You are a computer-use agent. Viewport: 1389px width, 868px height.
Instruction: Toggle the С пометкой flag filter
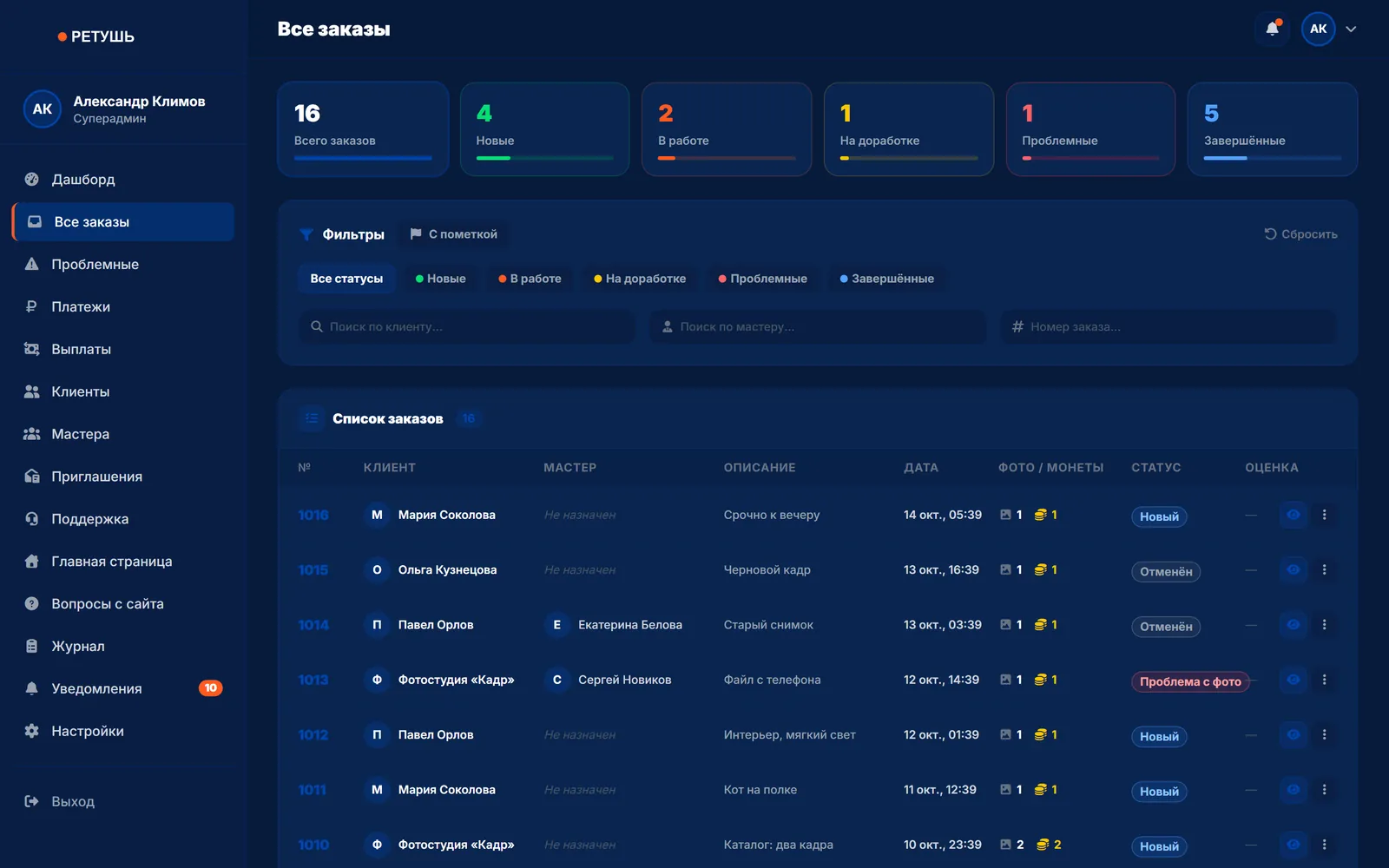click(454, 234)
